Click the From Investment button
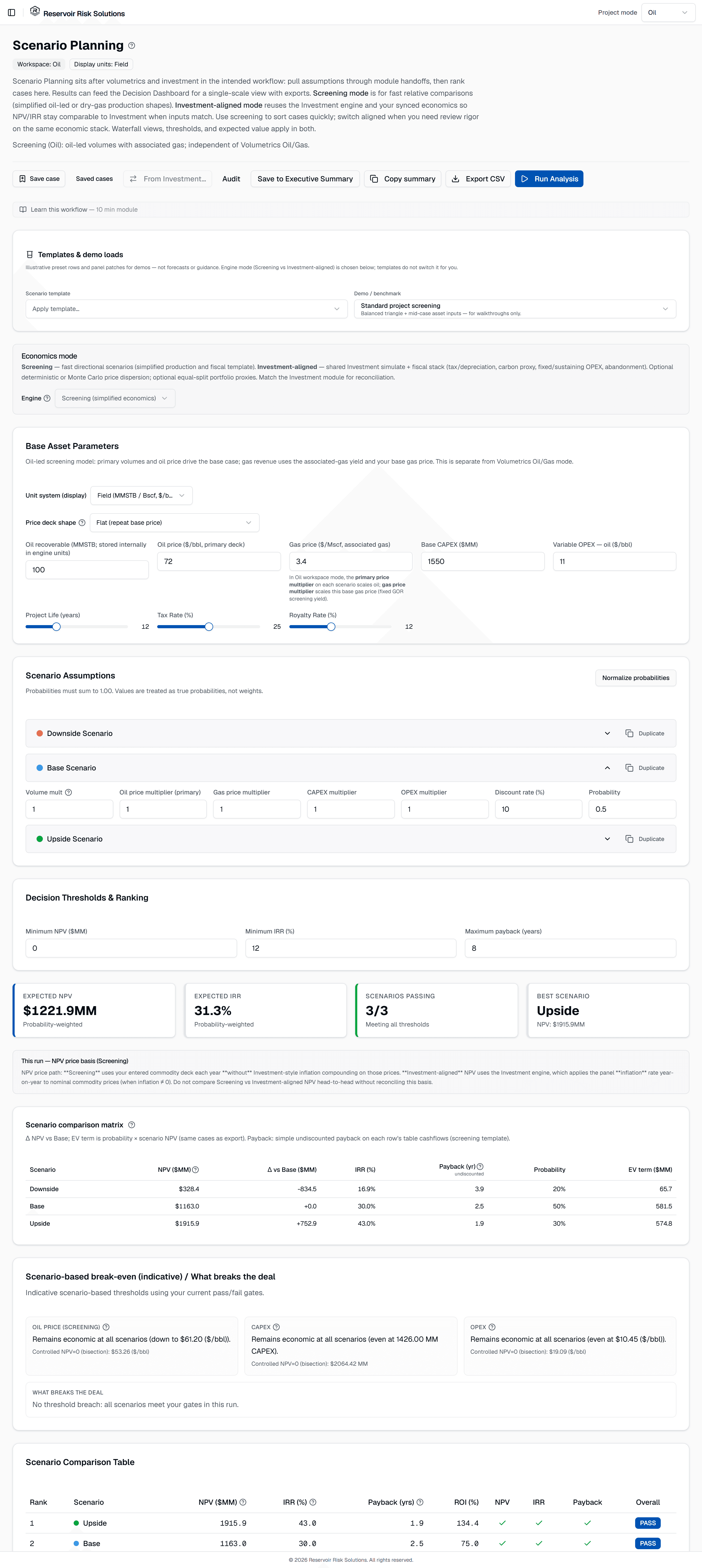The image size is (702, 1568). tap(168, 179)
